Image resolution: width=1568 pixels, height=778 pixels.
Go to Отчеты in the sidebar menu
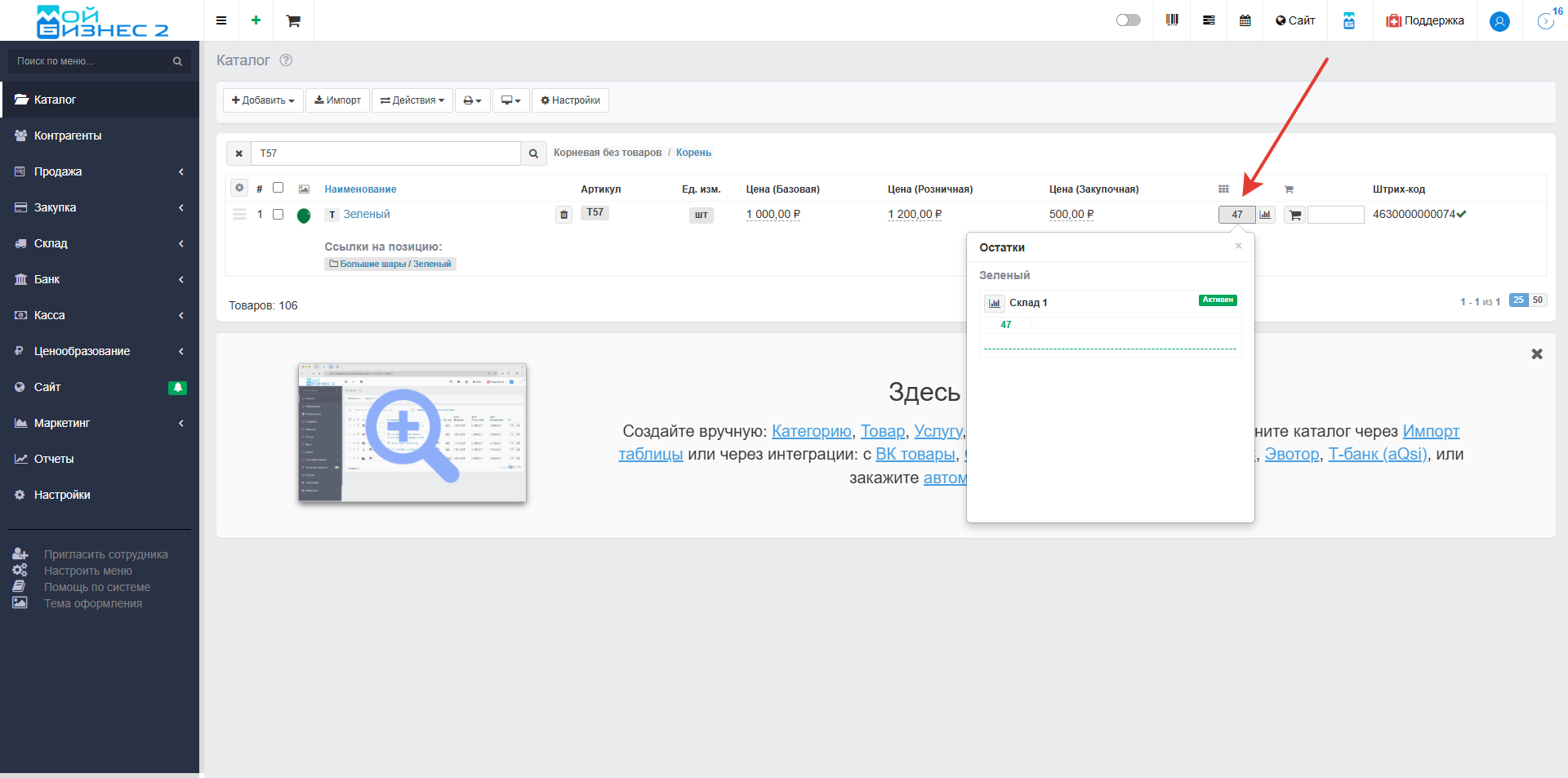[54, 459]
